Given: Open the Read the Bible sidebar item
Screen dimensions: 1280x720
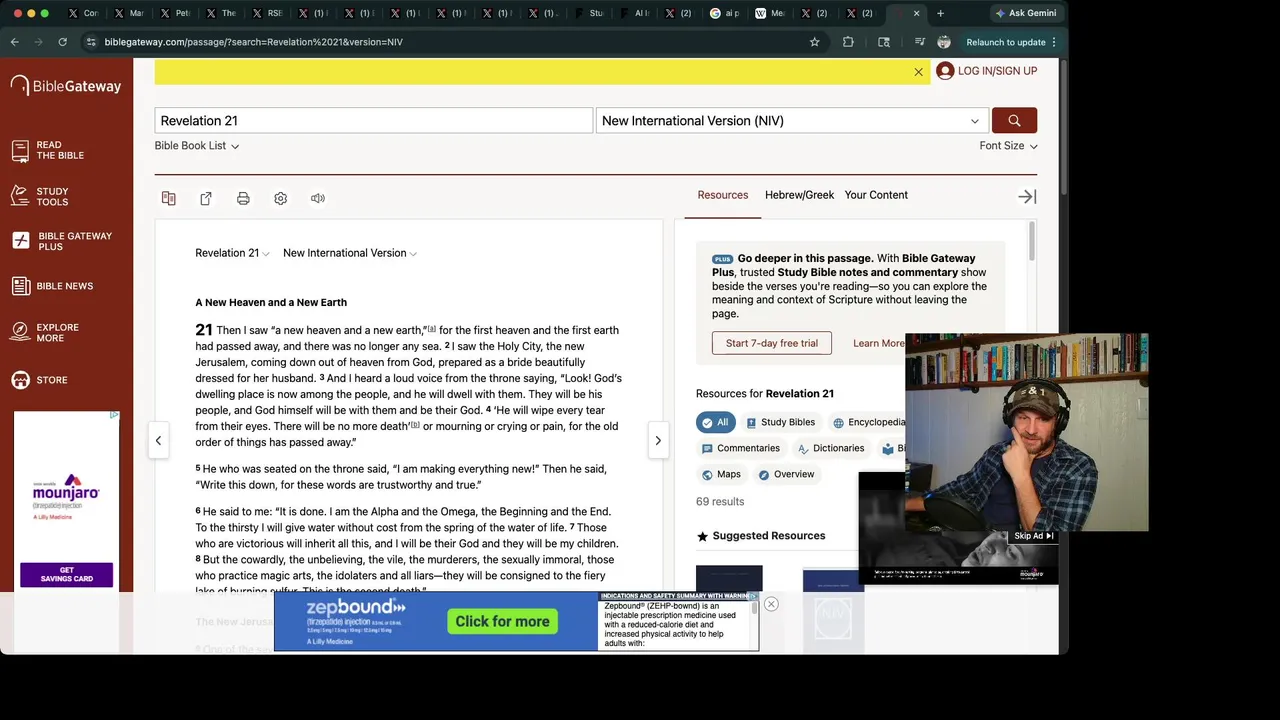Looking at the screenshot, I should (48, 150).
